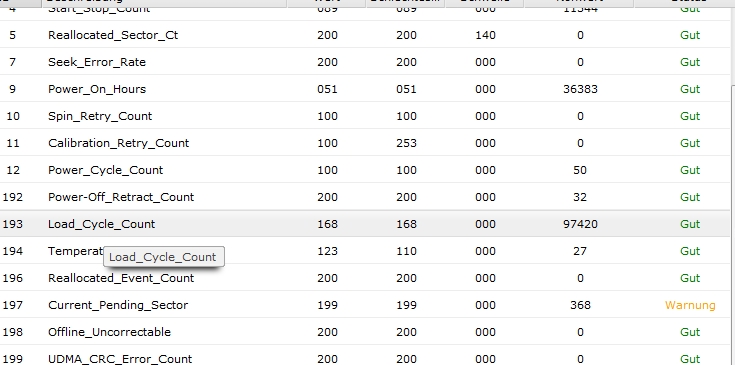
Task: Click the Warnung status for Current_Pending_Sector
Action: tap(690, 305)
